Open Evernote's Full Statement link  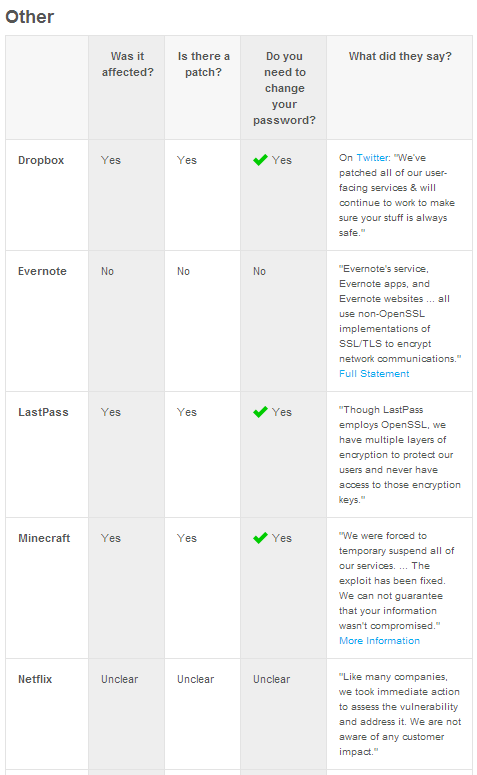click(374, 374)
